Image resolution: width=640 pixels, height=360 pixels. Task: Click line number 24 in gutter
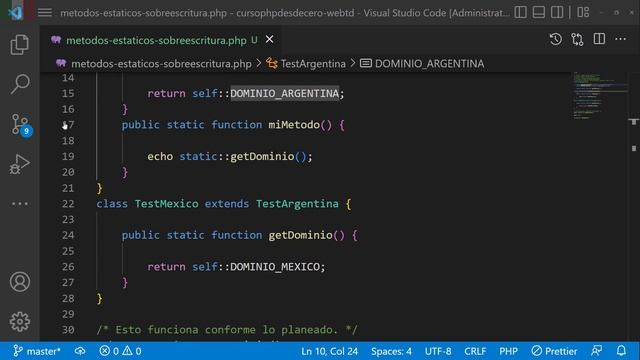click(68, 235)
